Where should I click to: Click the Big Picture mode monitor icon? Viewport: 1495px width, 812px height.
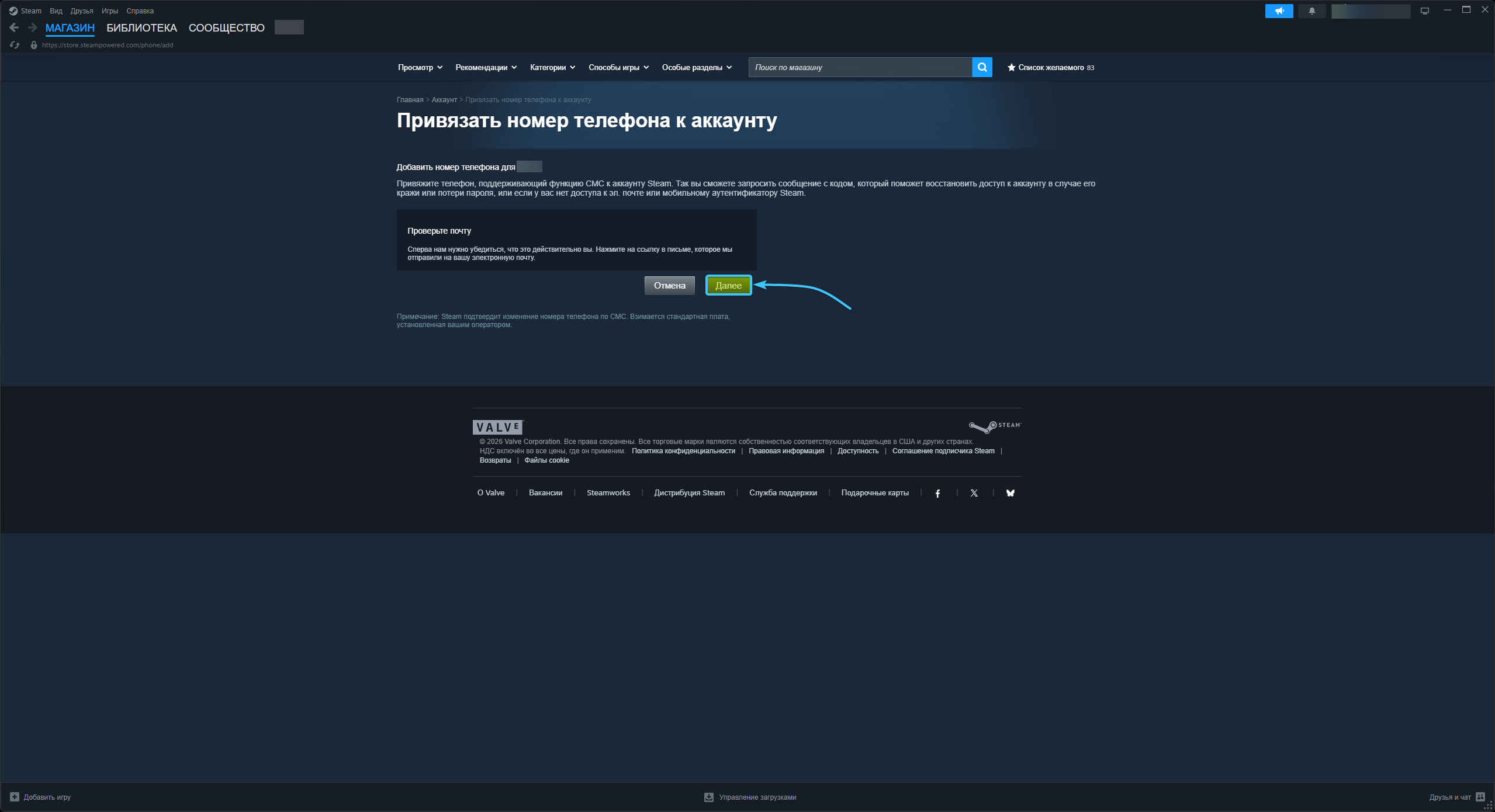(1424, 11)
